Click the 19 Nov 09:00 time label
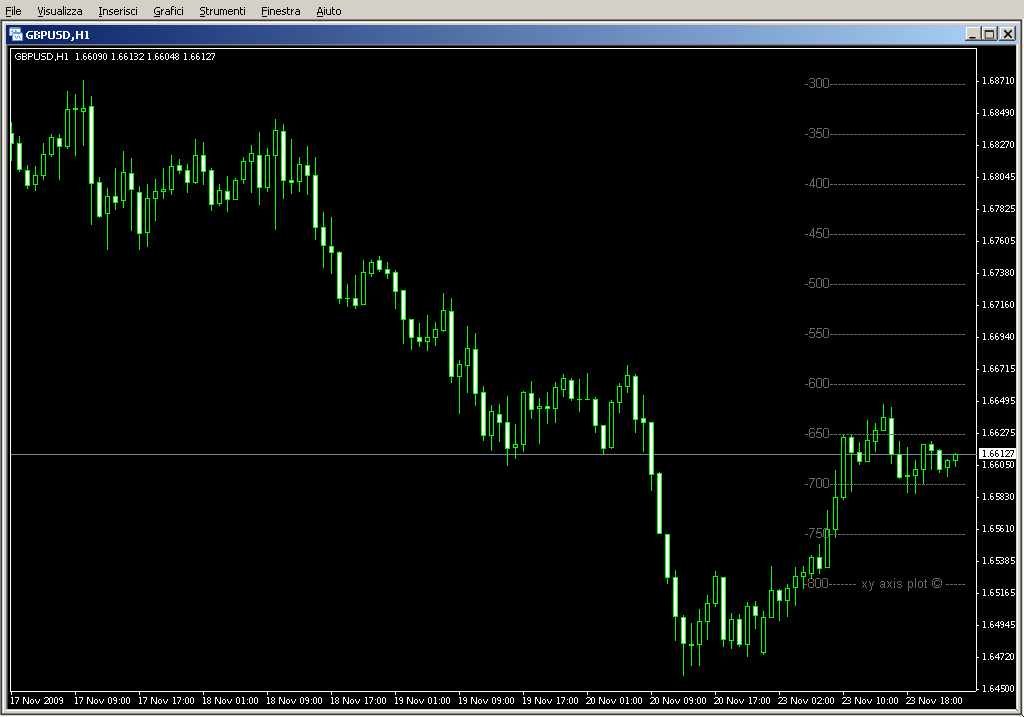This screenshot has width=1024, height=717. (486, 701)
